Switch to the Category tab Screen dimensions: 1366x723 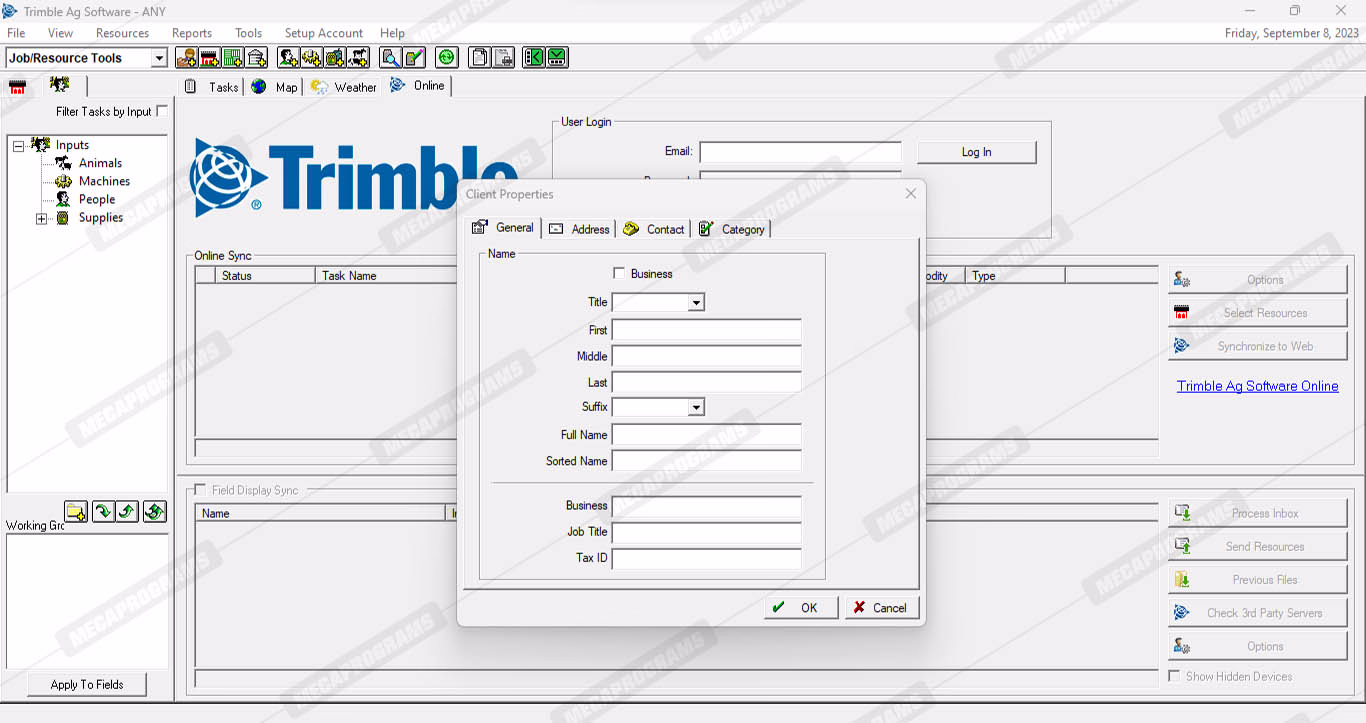(731, 229)
